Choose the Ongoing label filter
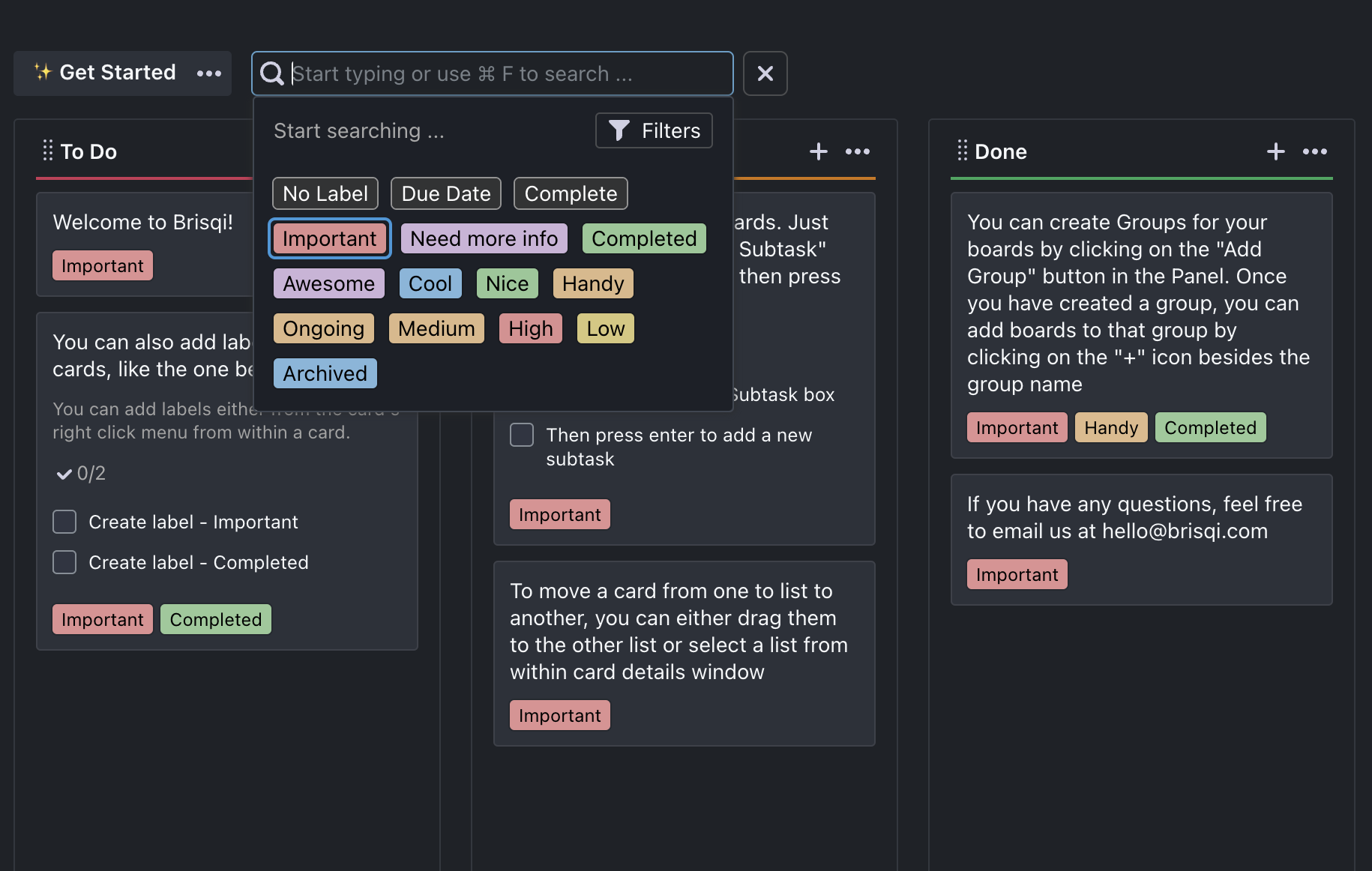 tap(324, 328)
